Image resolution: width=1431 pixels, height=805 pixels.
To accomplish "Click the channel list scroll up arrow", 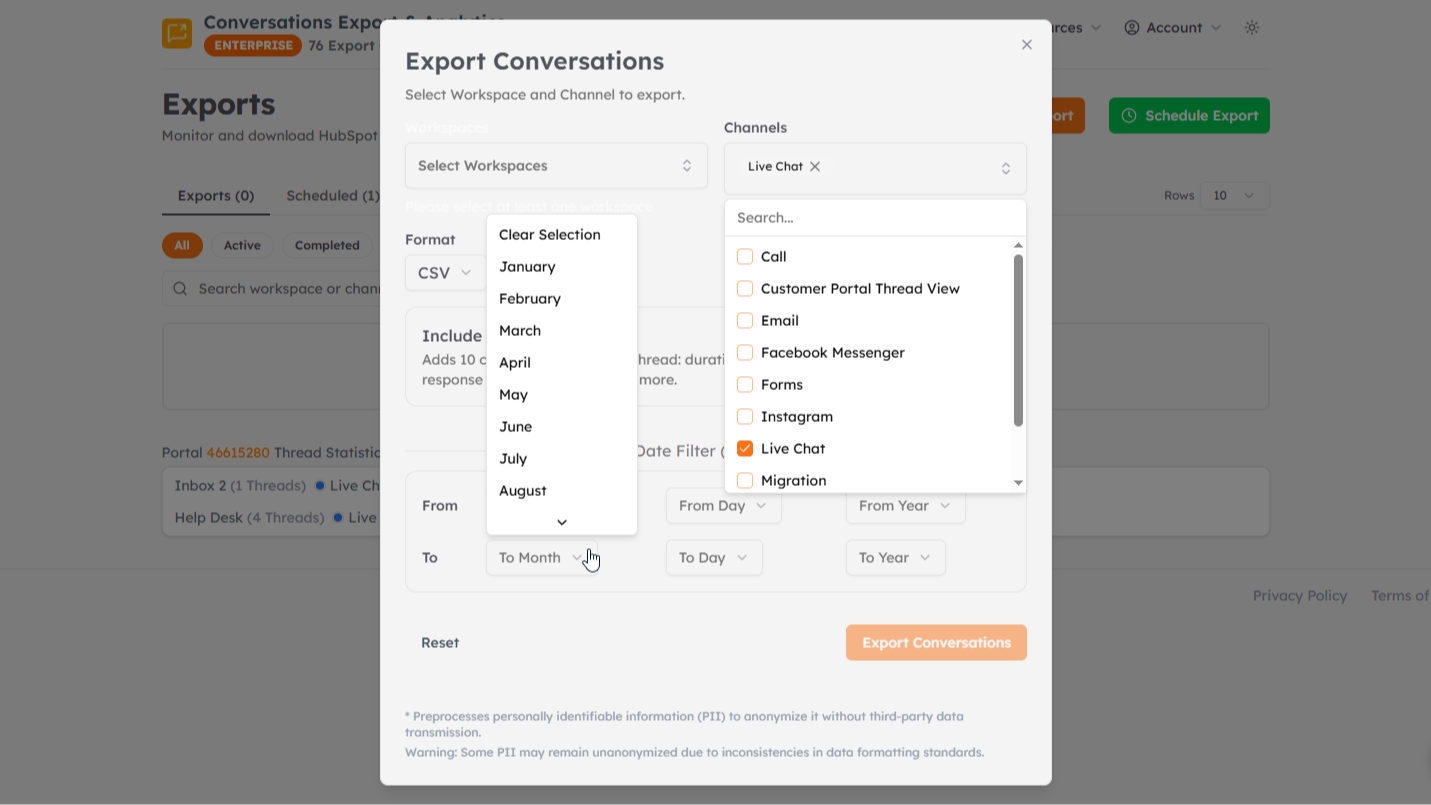I will [x=1018, y=245].
